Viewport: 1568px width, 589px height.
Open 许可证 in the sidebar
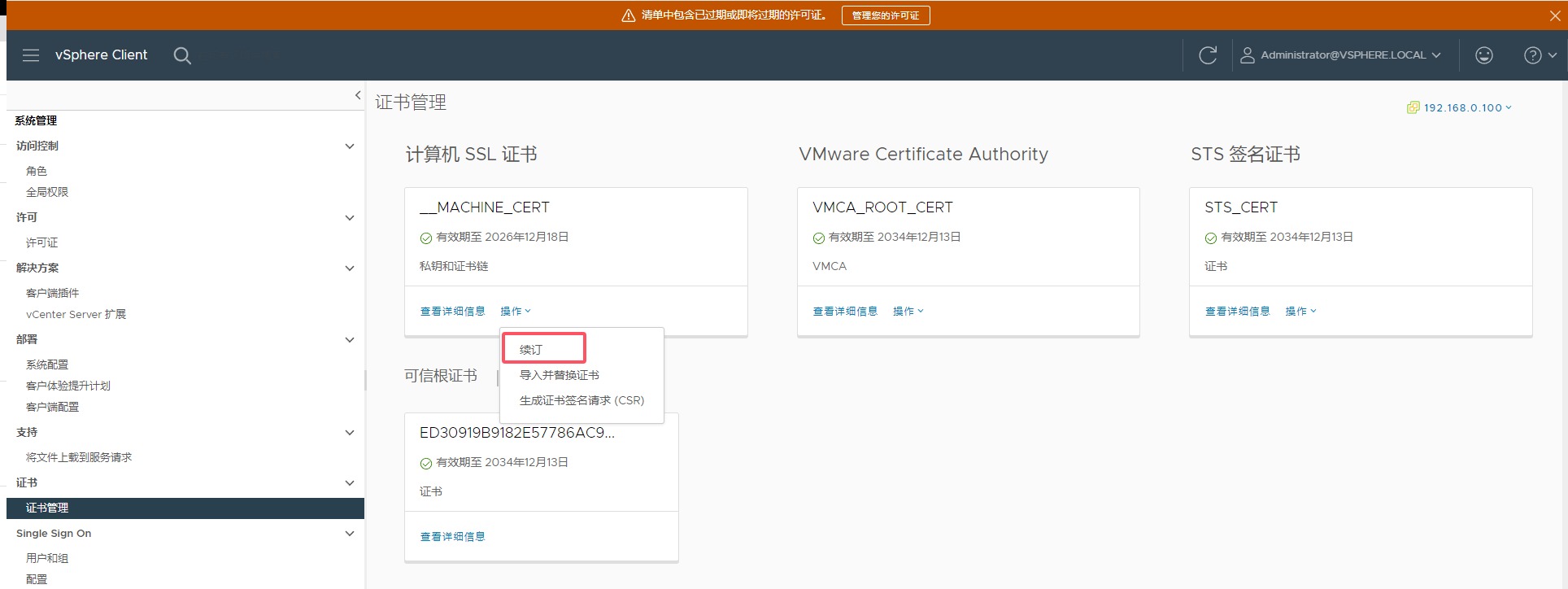[x=42, y=242]
